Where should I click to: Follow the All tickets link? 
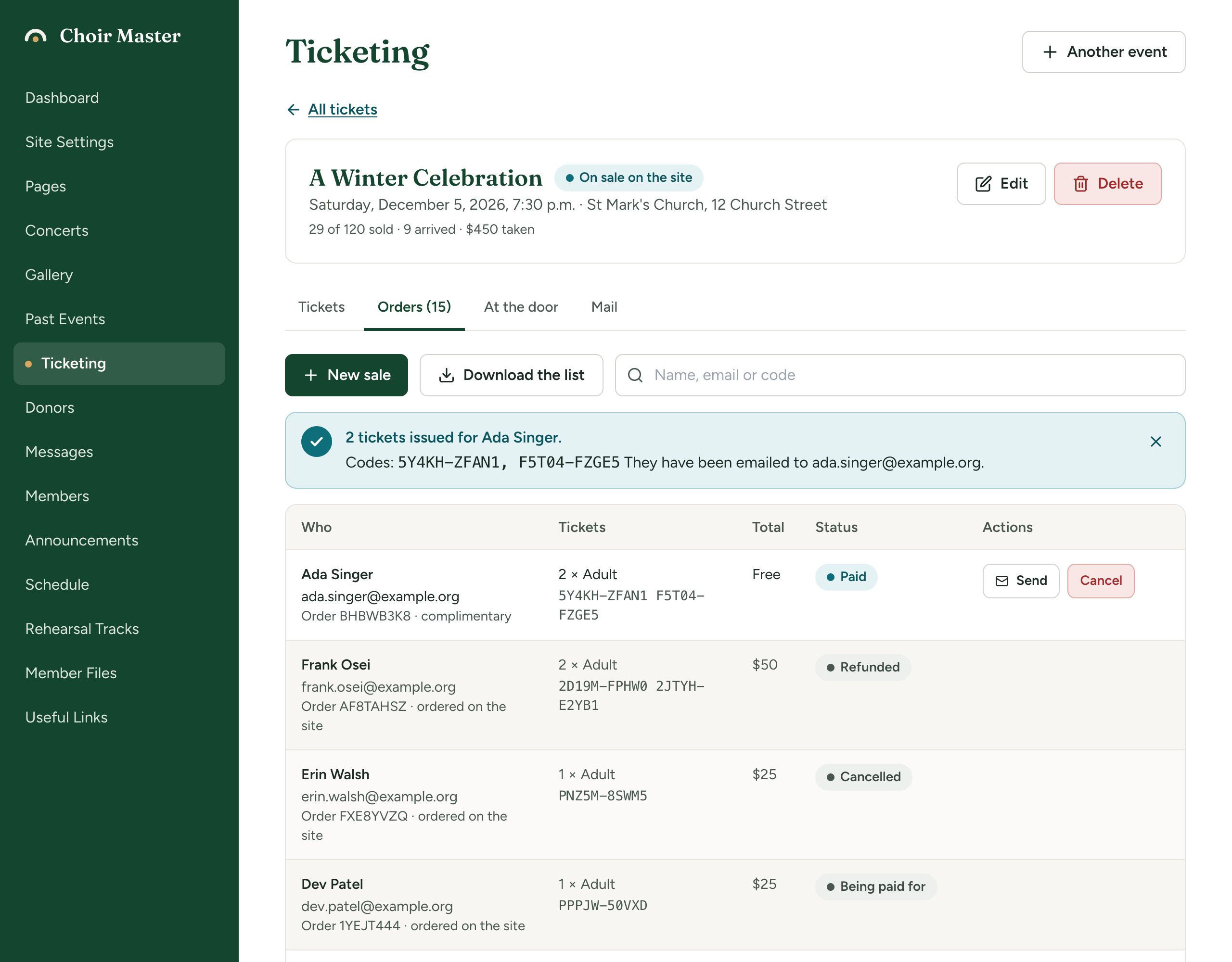[343, 109]
